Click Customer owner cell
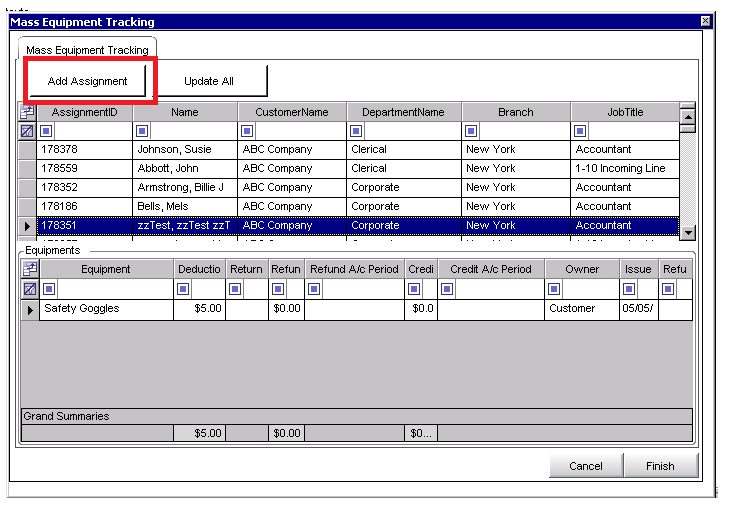Viewport: 729px width, 506px height. (x=582, y=310)
